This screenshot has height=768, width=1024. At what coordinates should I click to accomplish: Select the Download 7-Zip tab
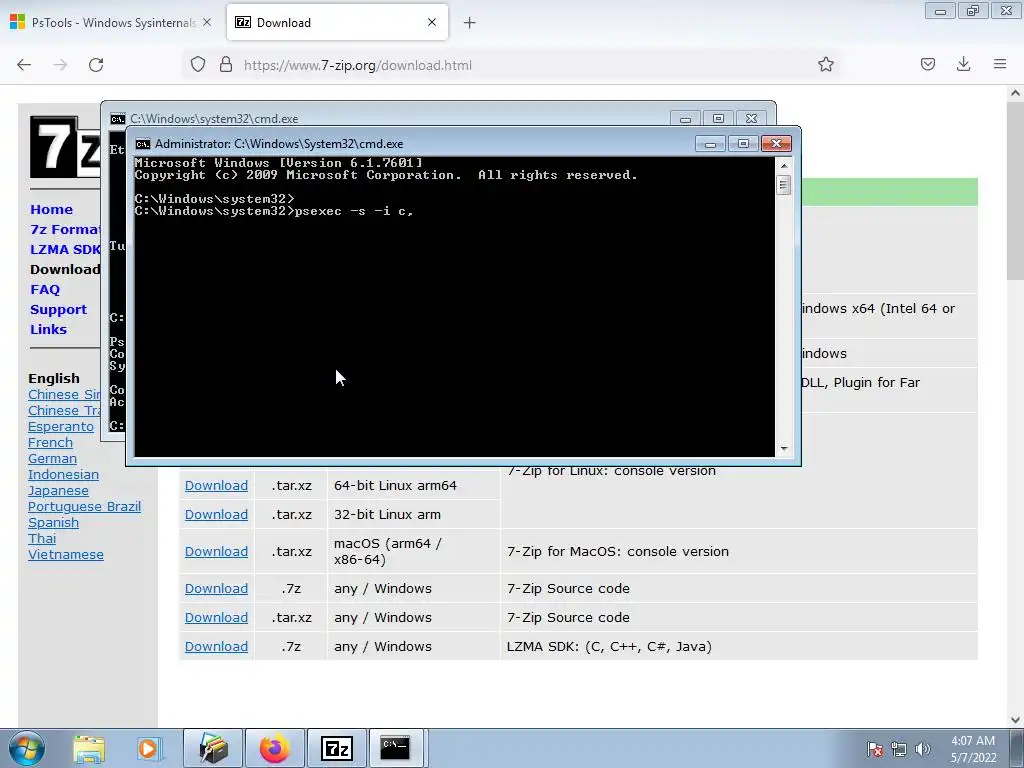tap(337, 22)
